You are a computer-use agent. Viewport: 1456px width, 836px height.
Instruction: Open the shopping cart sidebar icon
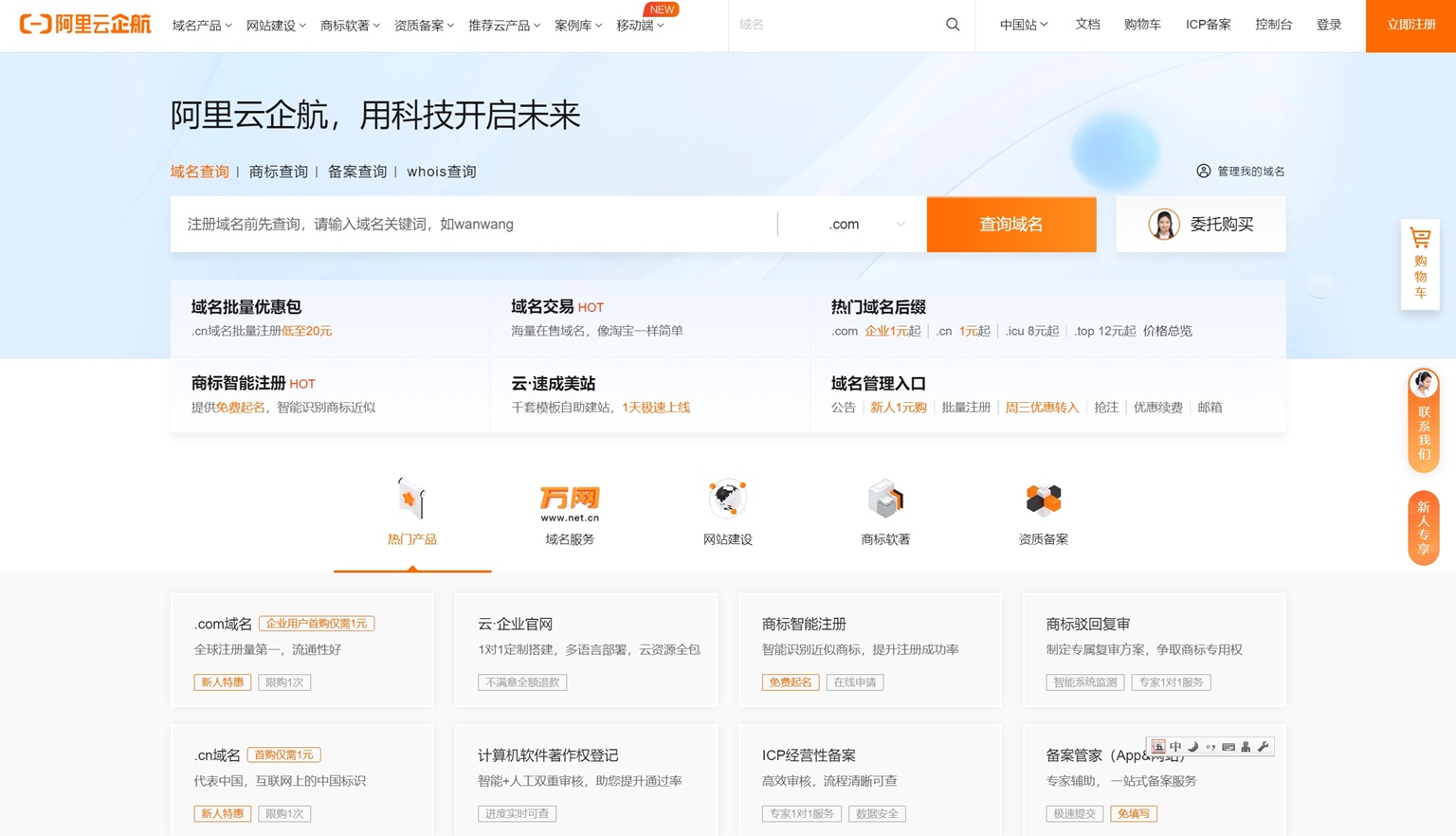(x=1420, y=264)
